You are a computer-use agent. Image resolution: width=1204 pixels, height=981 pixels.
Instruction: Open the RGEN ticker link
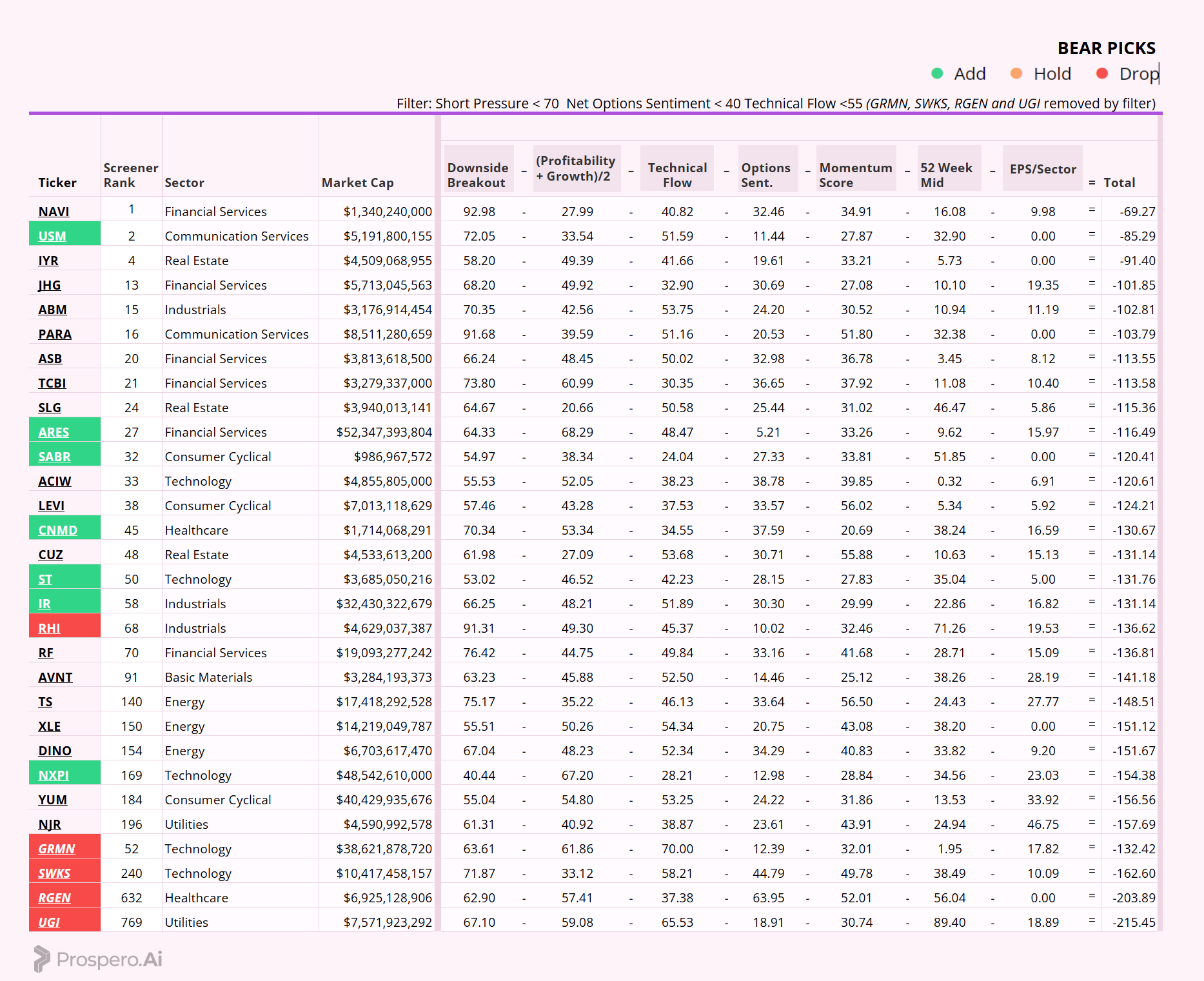click(55, 898)
